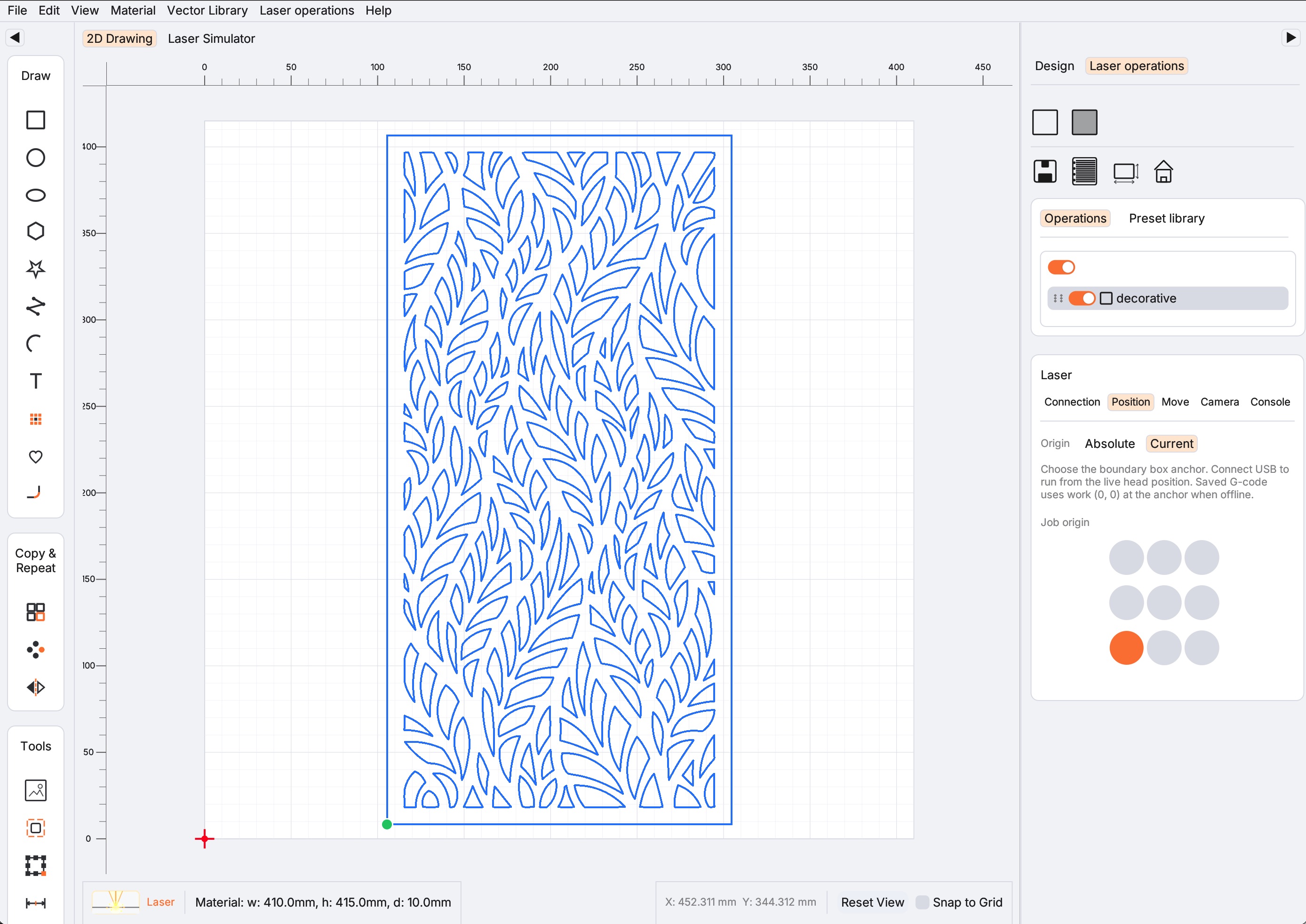Collapse the left panel arrow
Image resolution: width=1306 pixels, height=924 pixels.
click(x=16, y=38)
